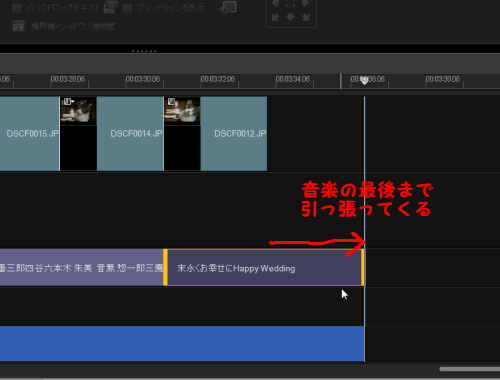Screen dimensions: 500x380
Task: Align title to bottom-left using arrow icon
Action: tap(275, 17)
